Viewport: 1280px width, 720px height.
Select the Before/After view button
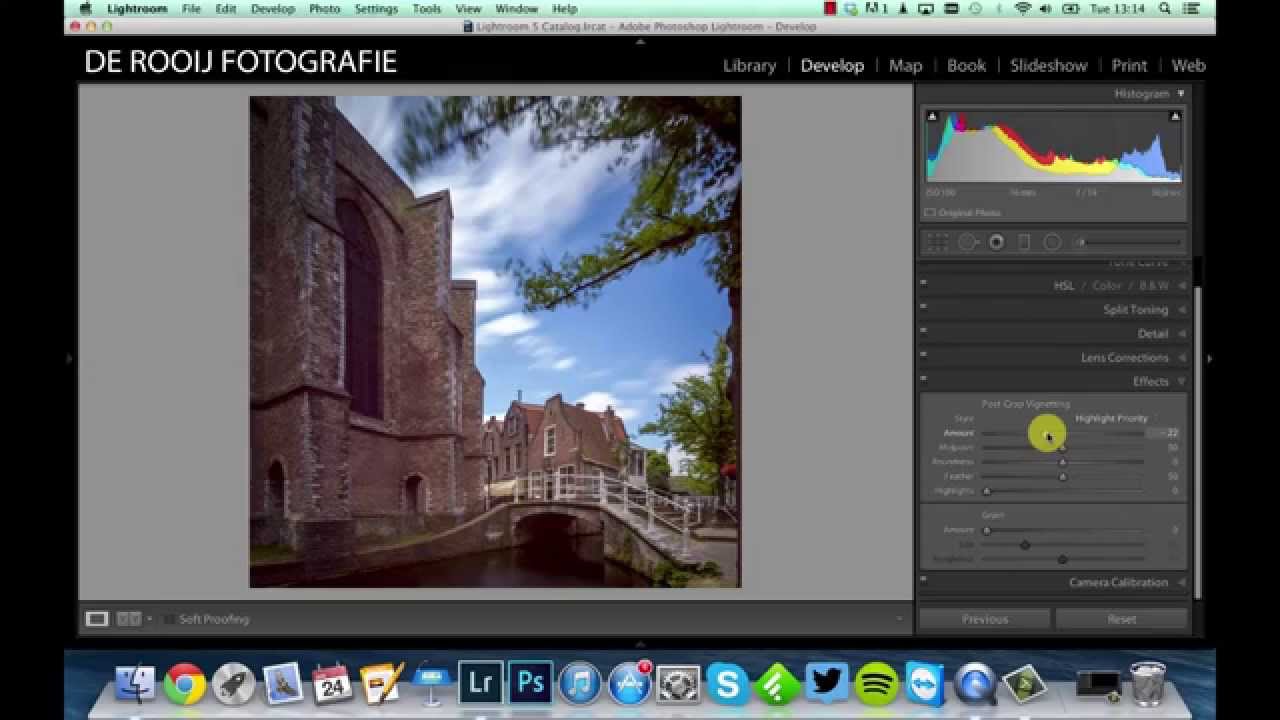tap(129, 619)
